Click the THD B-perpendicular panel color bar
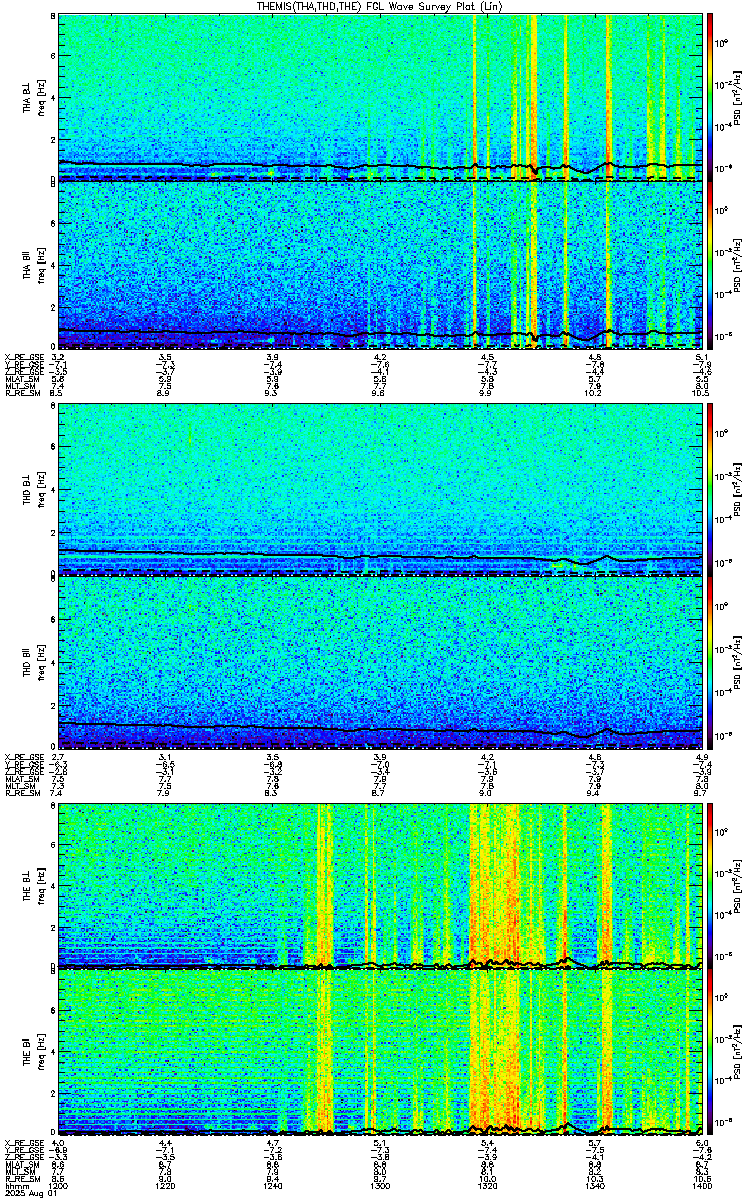Screen dimensions: 750x1200 coord(709,490)
